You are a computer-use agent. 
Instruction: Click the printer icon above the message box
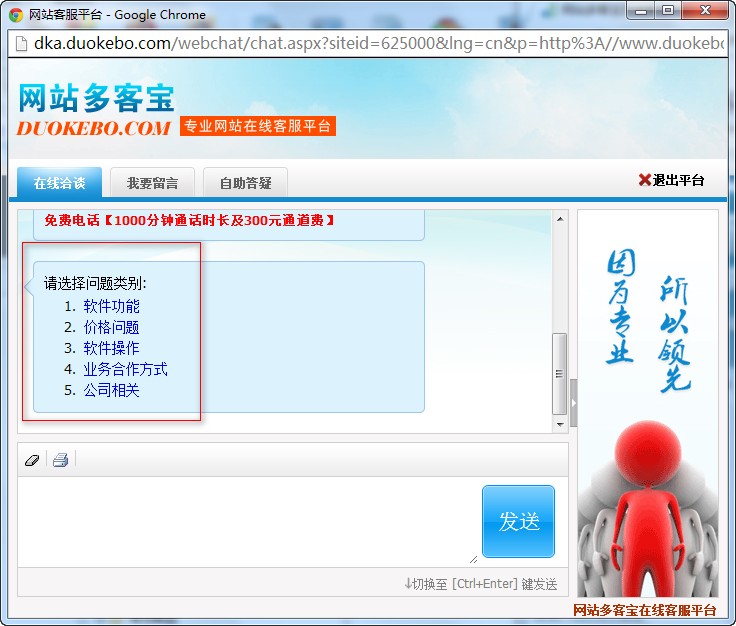click(60, 460)
